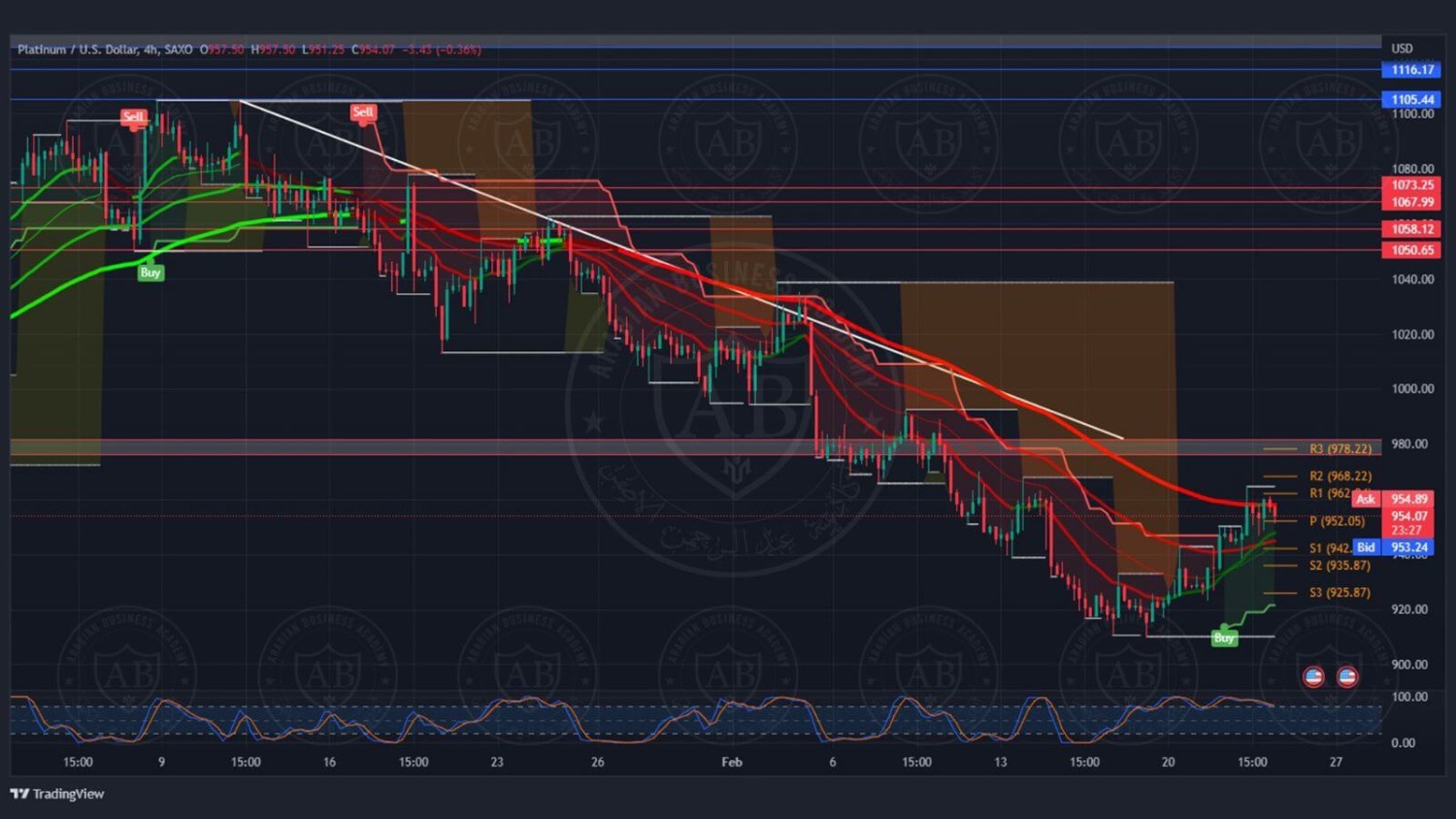Viewport: 1456px width, 819px height.
Task: Select the 1105.44 blue price level label
Action: click(x=1412, y=100)
